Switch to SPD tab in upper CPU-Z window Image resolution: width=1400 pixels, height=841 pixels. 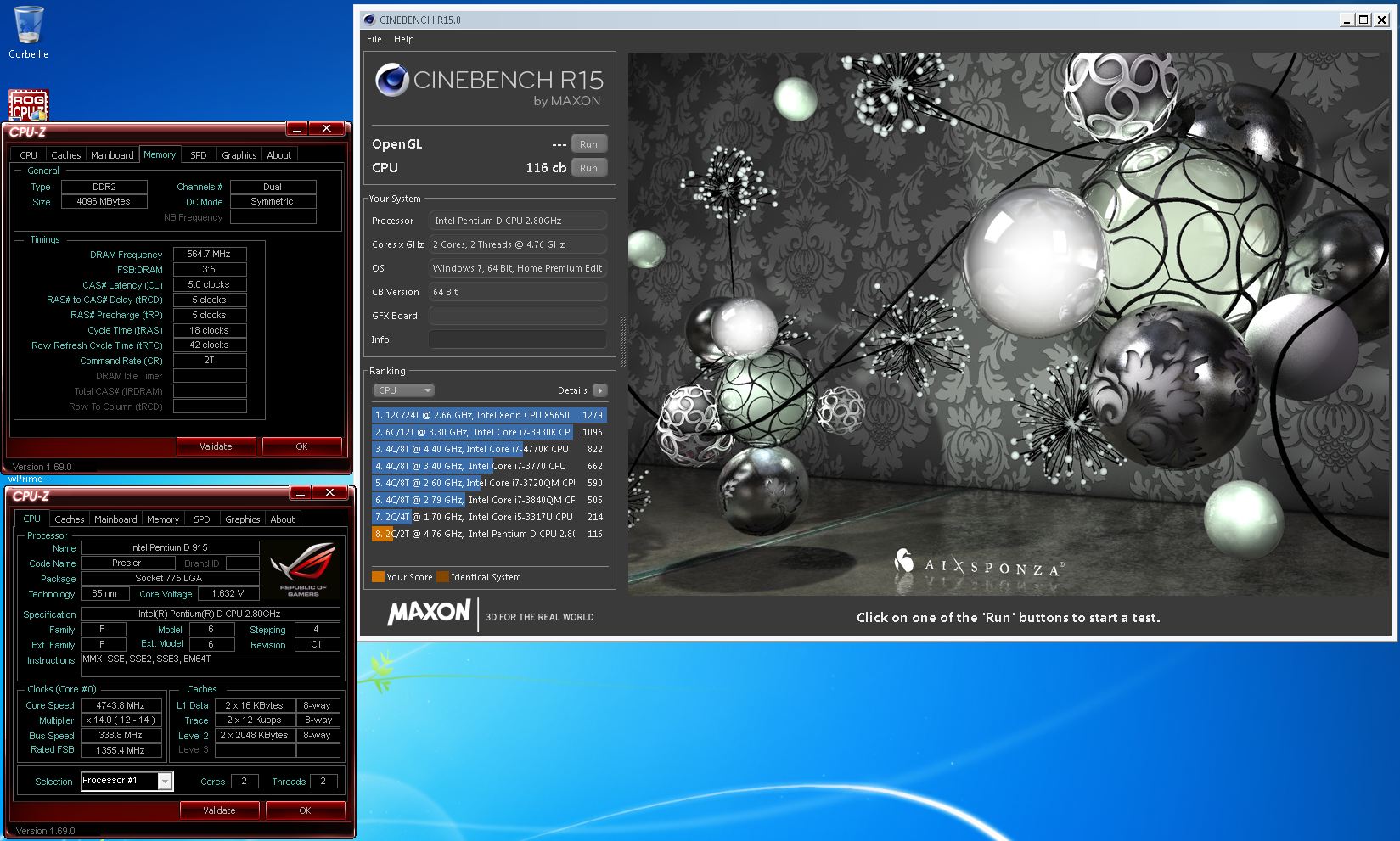(x=199, y=155)
